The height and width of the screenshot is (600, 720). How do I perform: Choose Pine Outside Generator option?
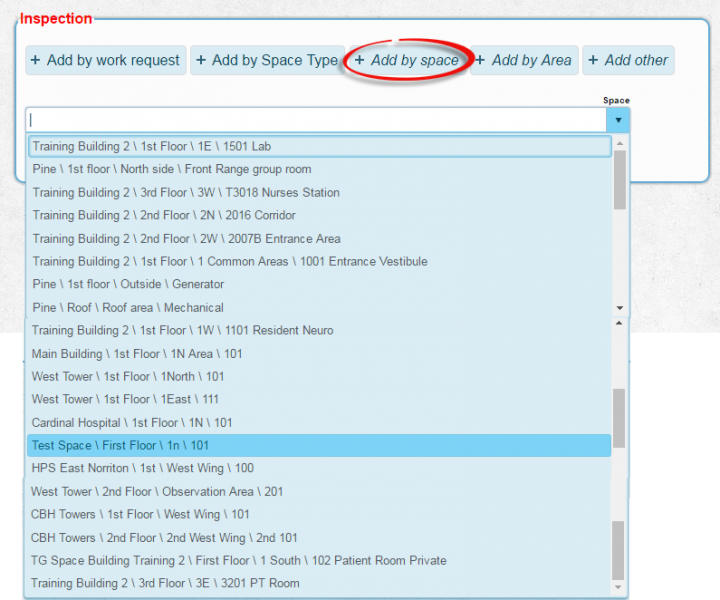(x=318, y=284)
